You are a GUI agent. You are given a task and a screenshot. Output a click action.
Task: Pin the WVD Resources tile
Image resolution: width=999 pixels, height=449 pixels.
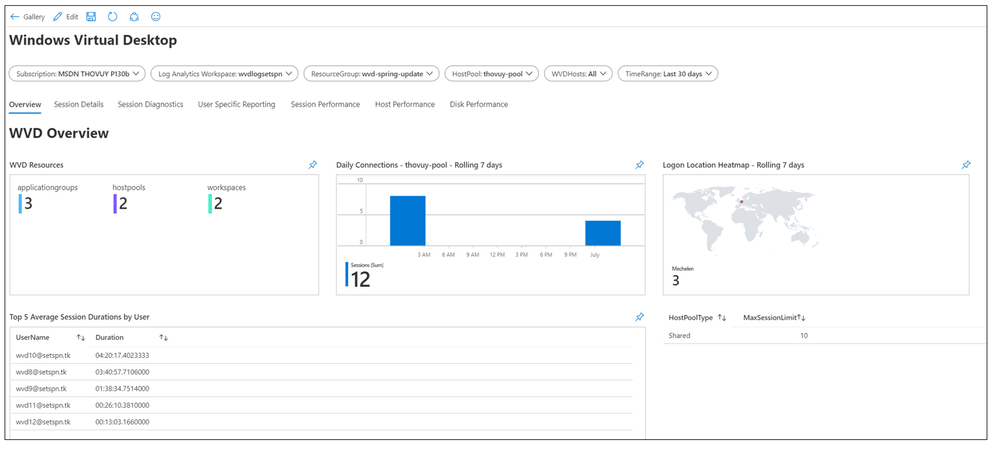tap(312, 165)
